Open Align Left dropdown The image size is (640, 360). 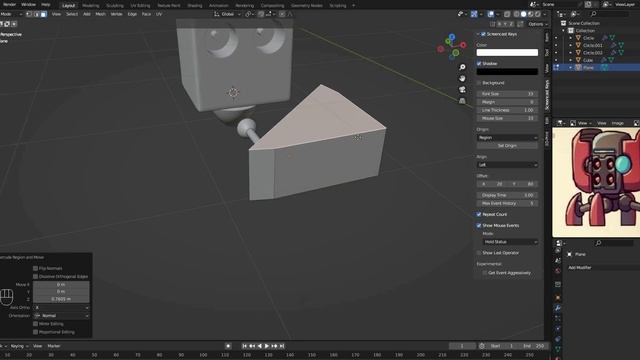[x=507, y=165]
